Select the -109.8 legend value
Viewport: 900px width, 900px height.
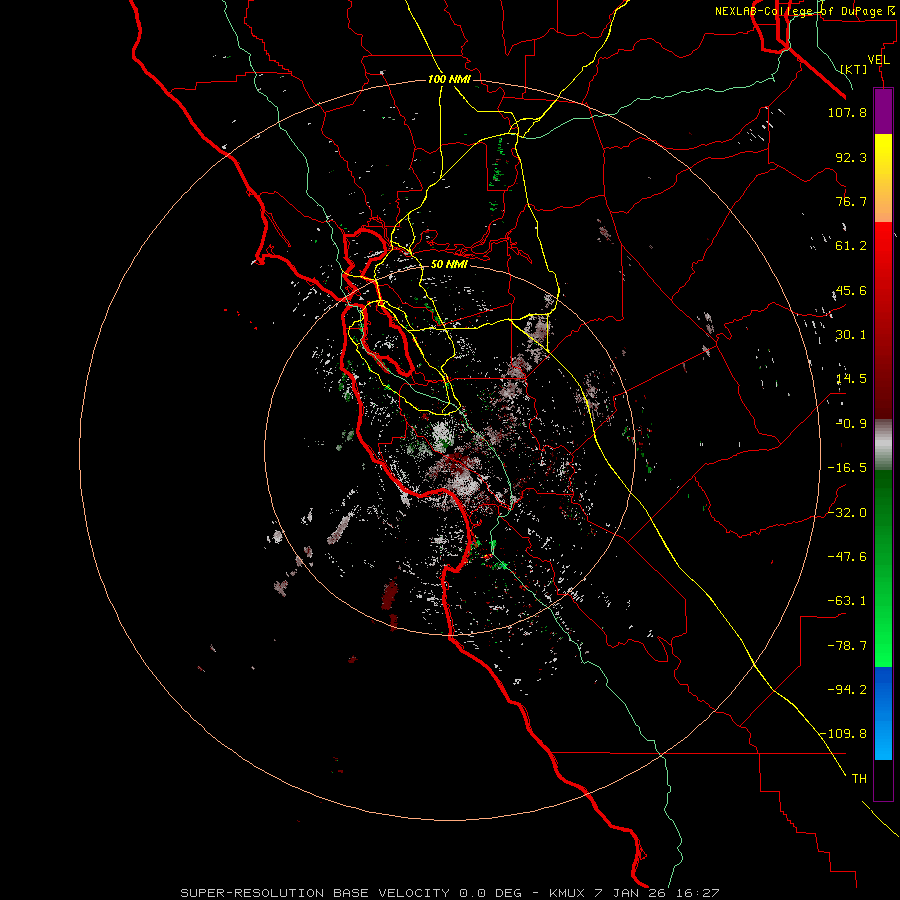click(843, 734)
